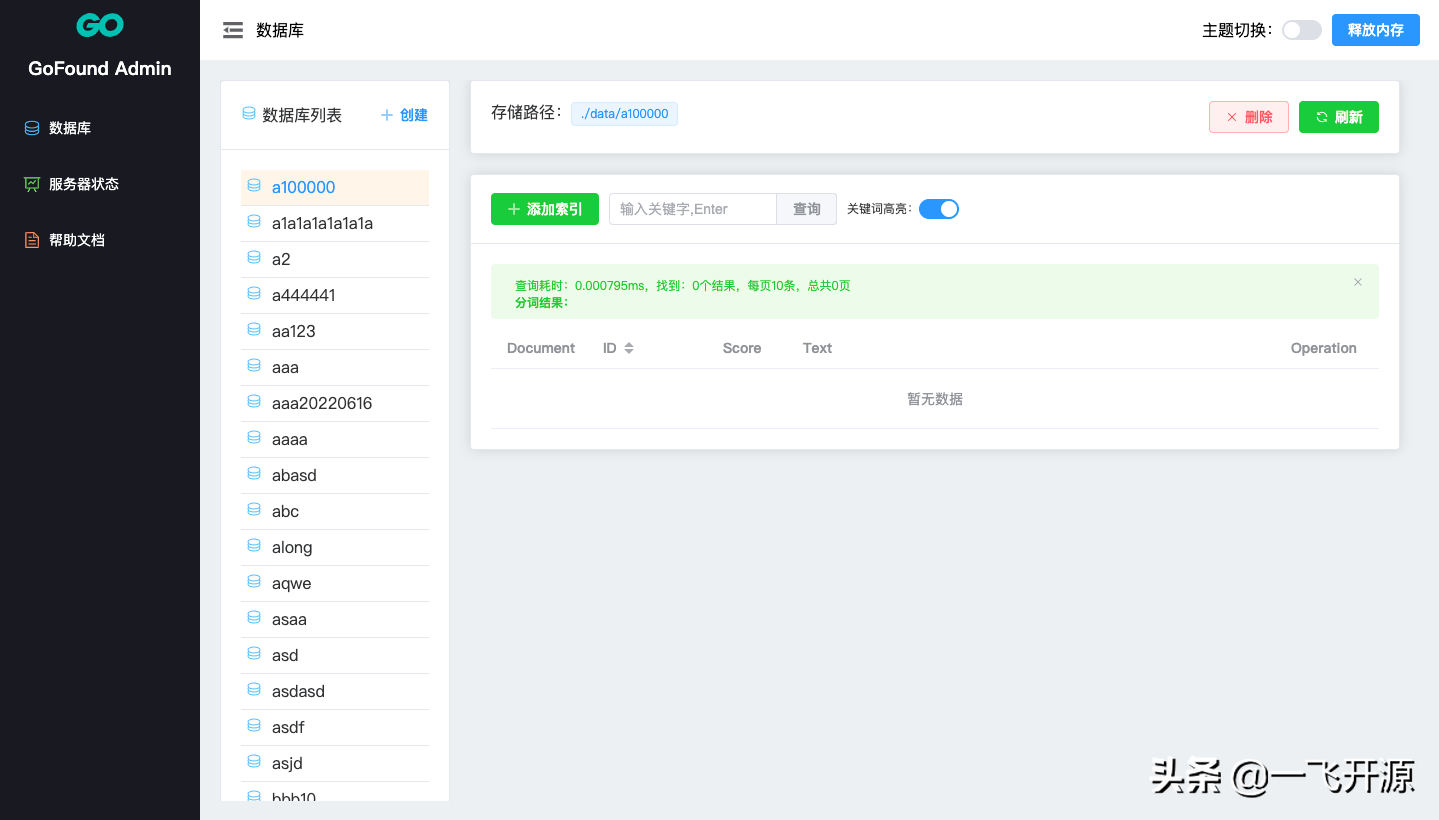
Task: Click database icon beside asdasd
Action: [x=254, y=690]
